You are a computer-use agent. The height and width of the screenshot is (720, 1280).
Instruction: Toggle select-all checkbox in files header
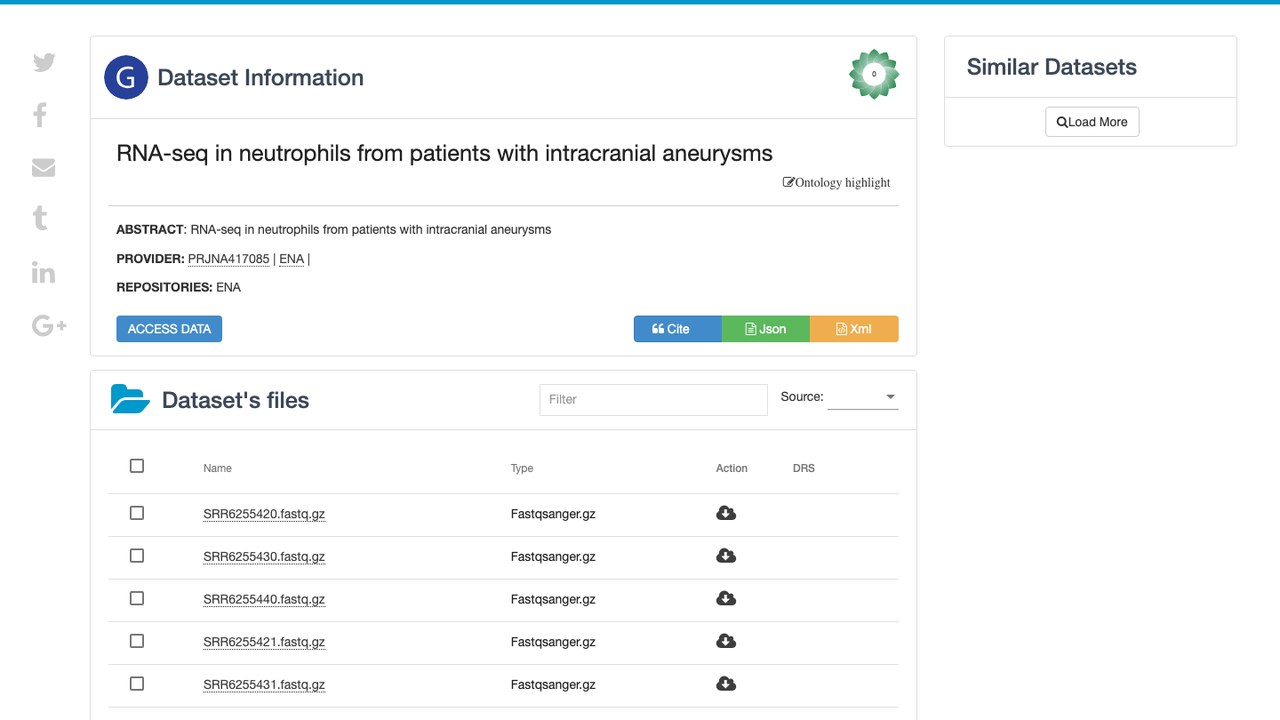[x=137, y=466]
